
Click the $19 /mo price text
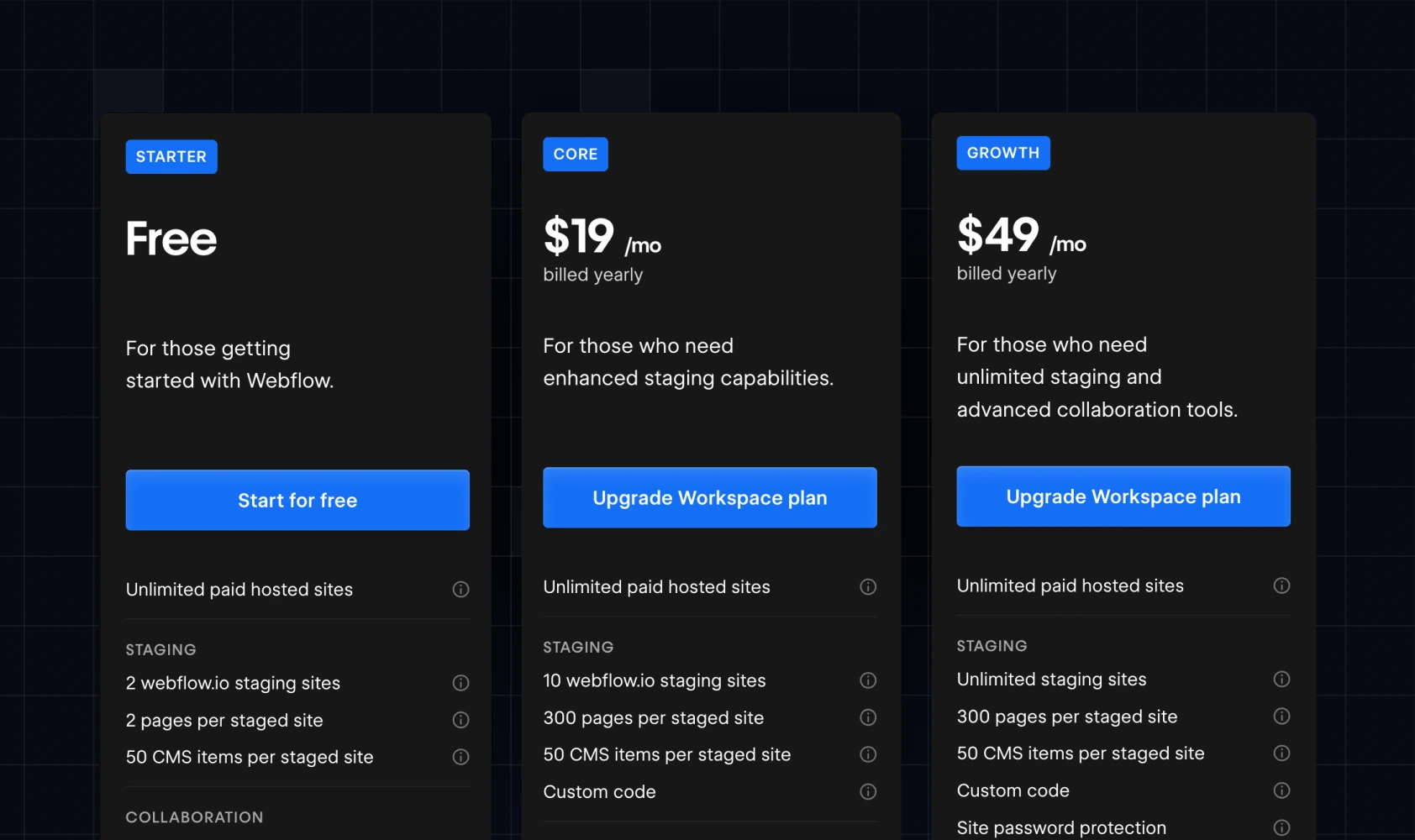pos(602,236)
